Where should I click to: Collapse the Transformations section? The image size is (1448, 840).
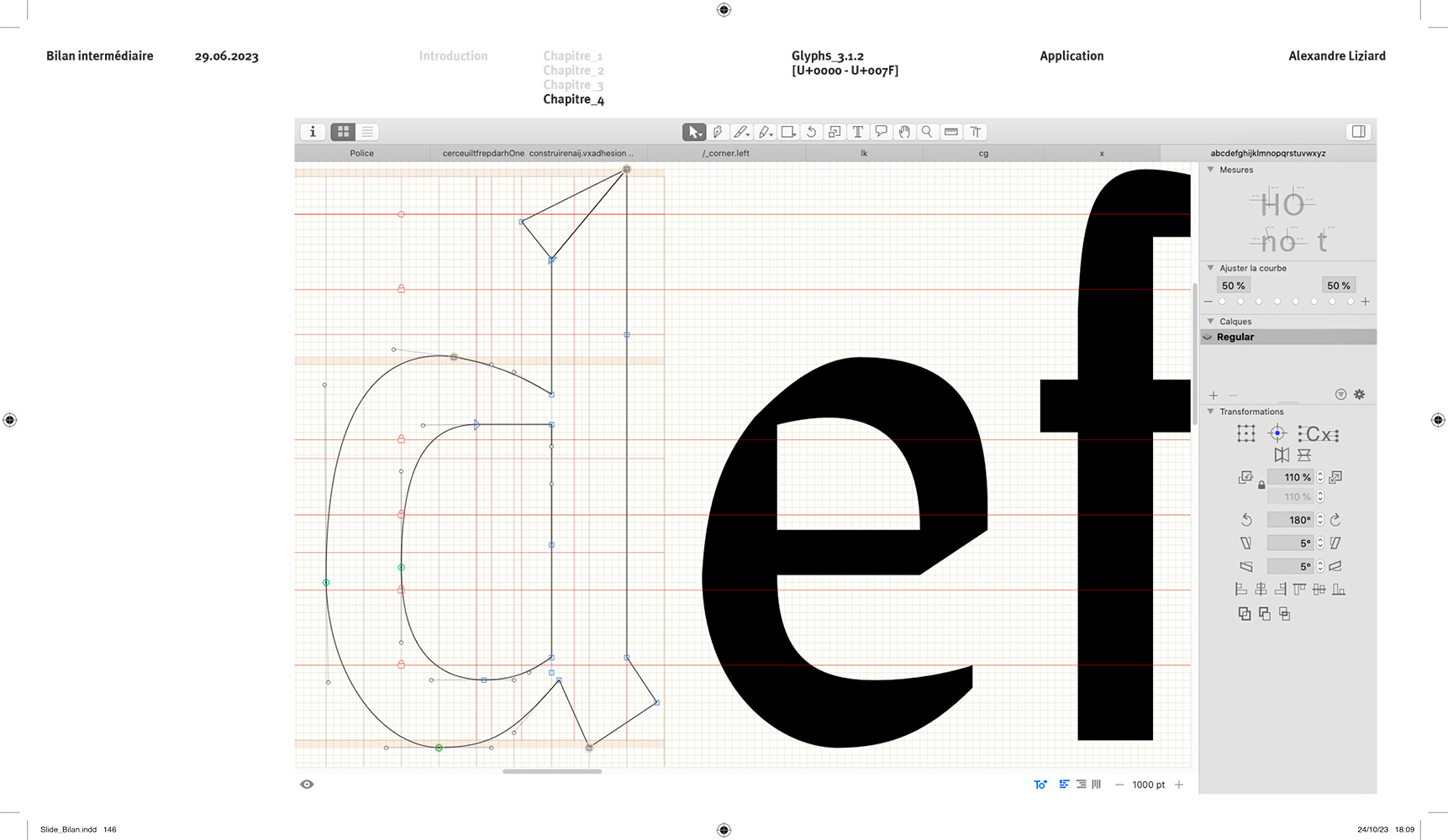pos(1211,412)
